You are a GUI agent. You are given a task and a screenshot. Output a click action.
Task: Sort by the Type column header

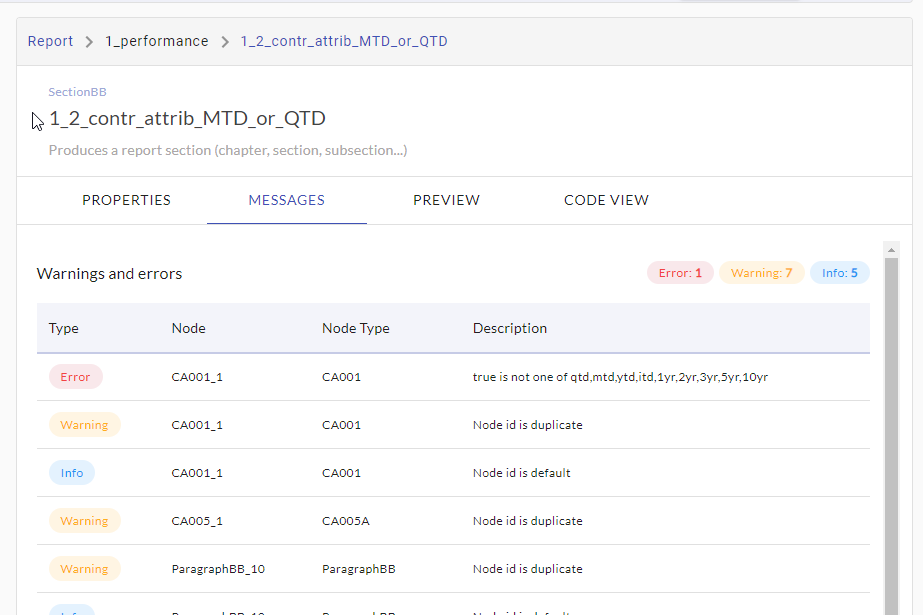pyautogui.click(x=64, y=328)
